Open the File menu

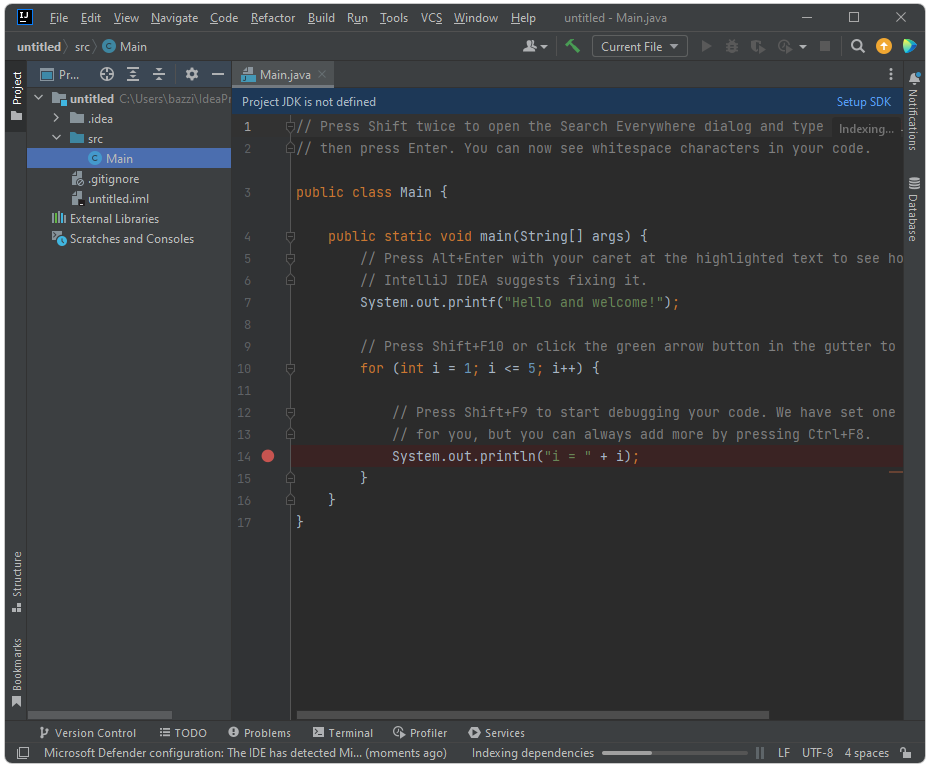click(x=59, y=18)
